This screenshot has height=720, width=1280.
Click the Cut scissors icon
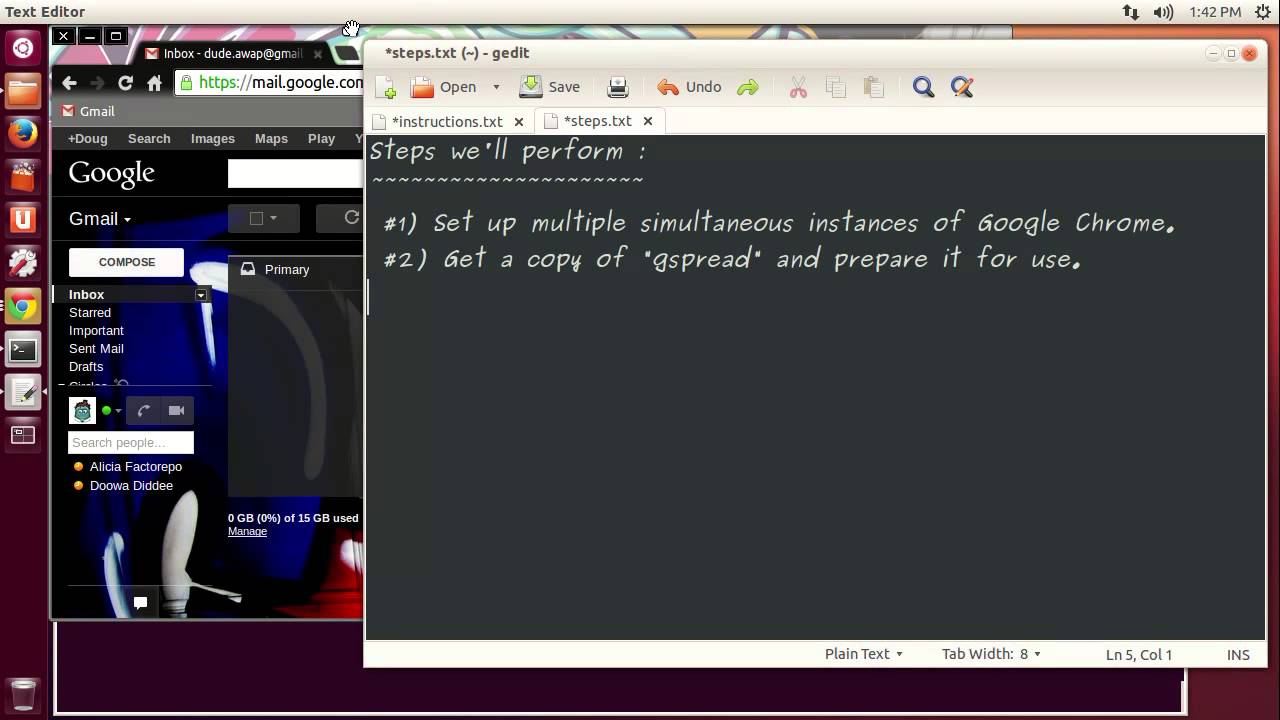point(798,87)
